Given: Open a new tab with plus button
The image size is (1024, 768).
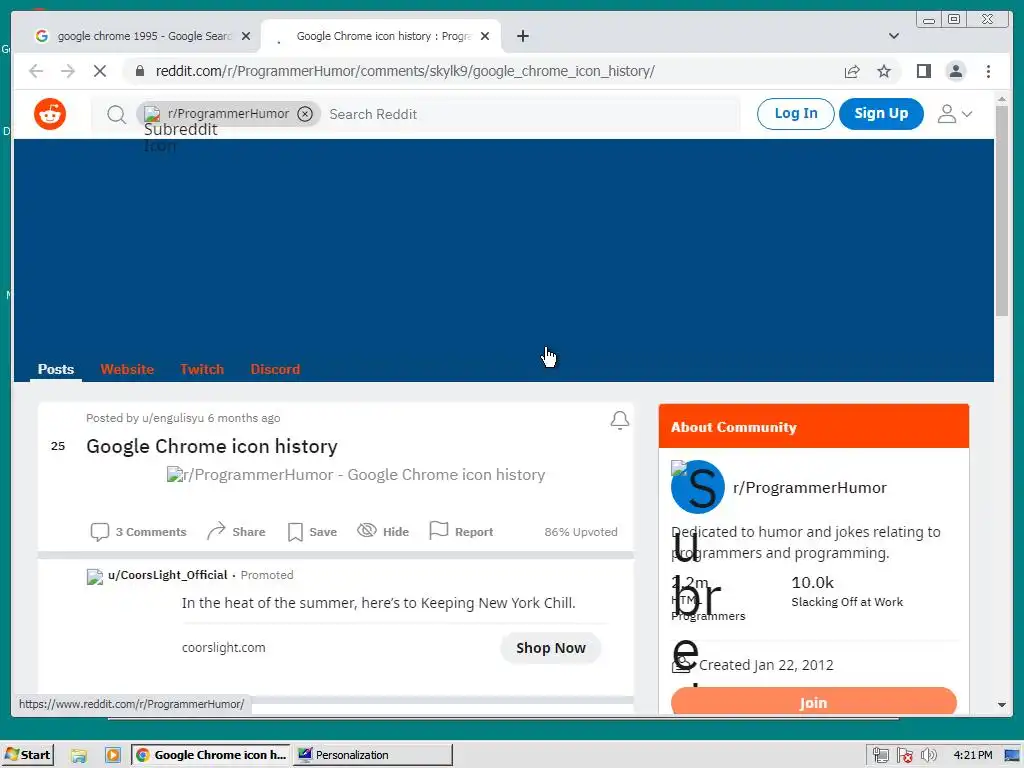Looking at the screenshot, I should coord(522,36).
